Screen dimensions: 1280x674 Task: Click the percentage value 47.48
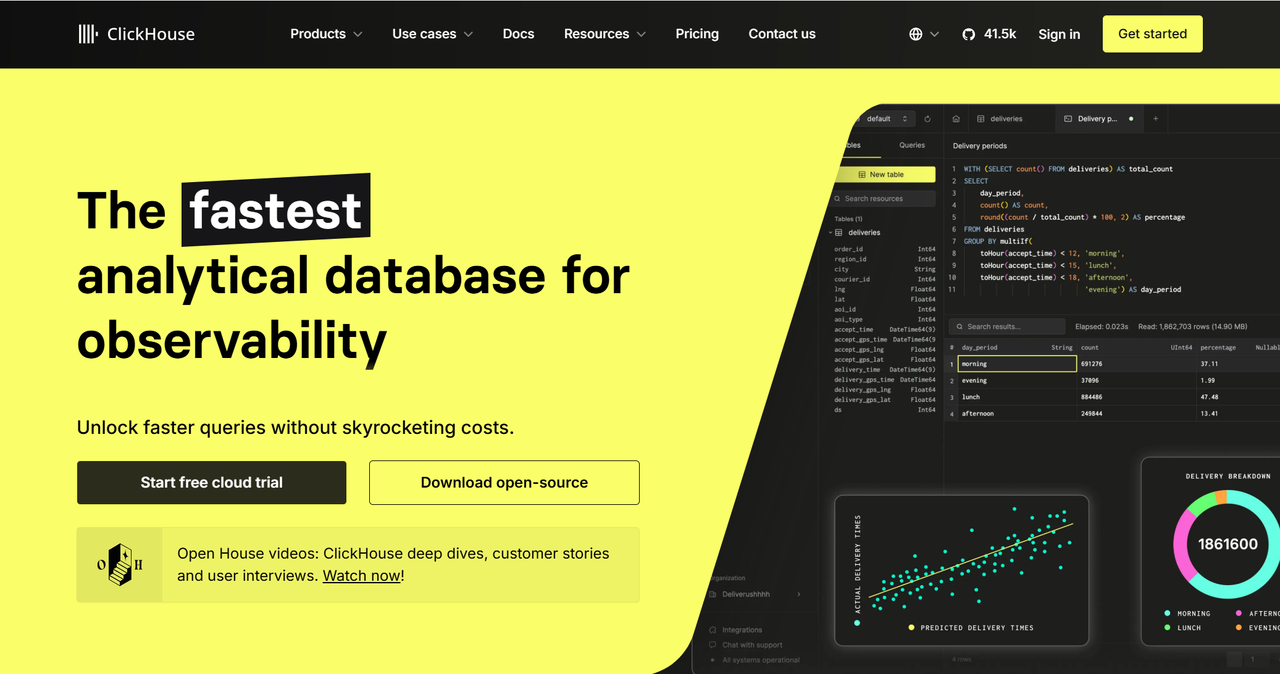(x=1209, y=397)
